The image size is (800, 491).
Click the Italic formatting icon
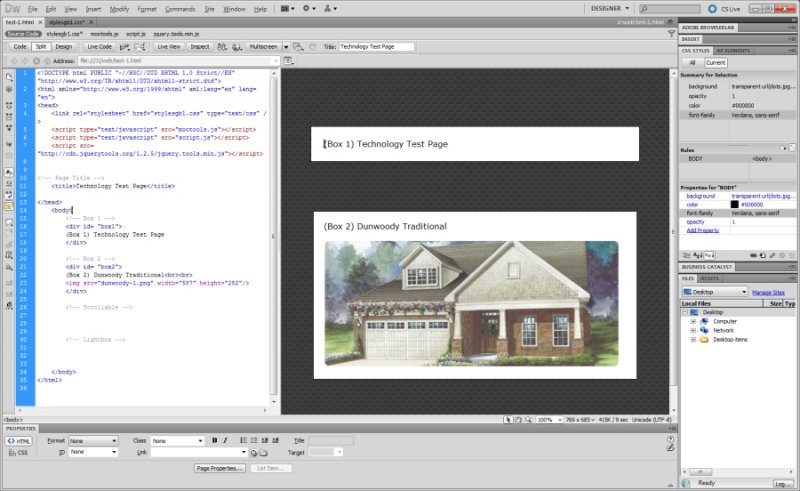225,440
